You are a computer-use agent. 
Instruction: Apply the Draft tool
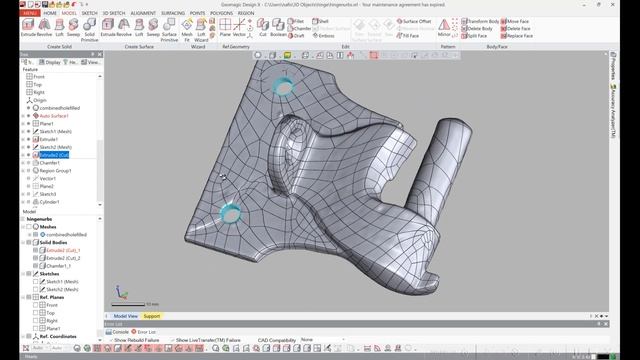point(296,36)
